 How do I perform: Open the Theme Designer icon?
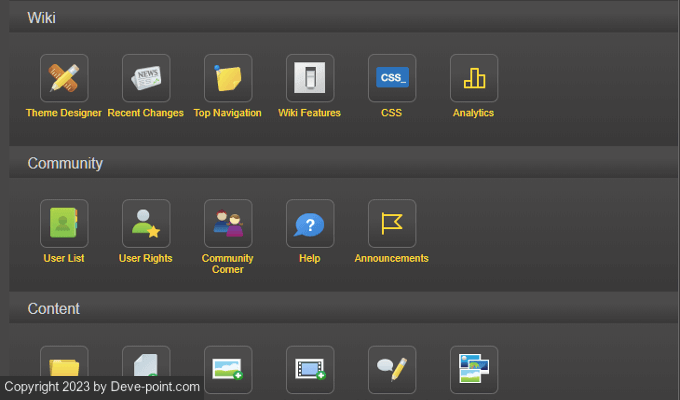coord(64,78)
